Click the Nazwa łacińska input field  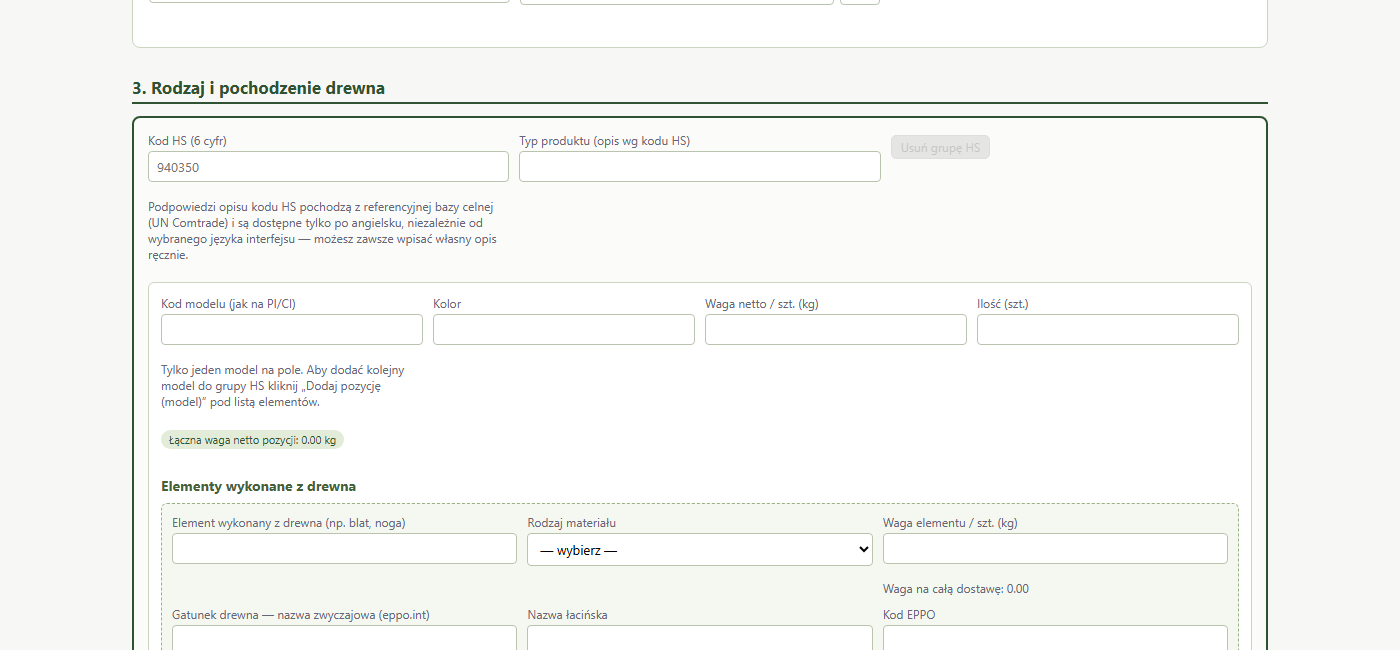(700, 638)
